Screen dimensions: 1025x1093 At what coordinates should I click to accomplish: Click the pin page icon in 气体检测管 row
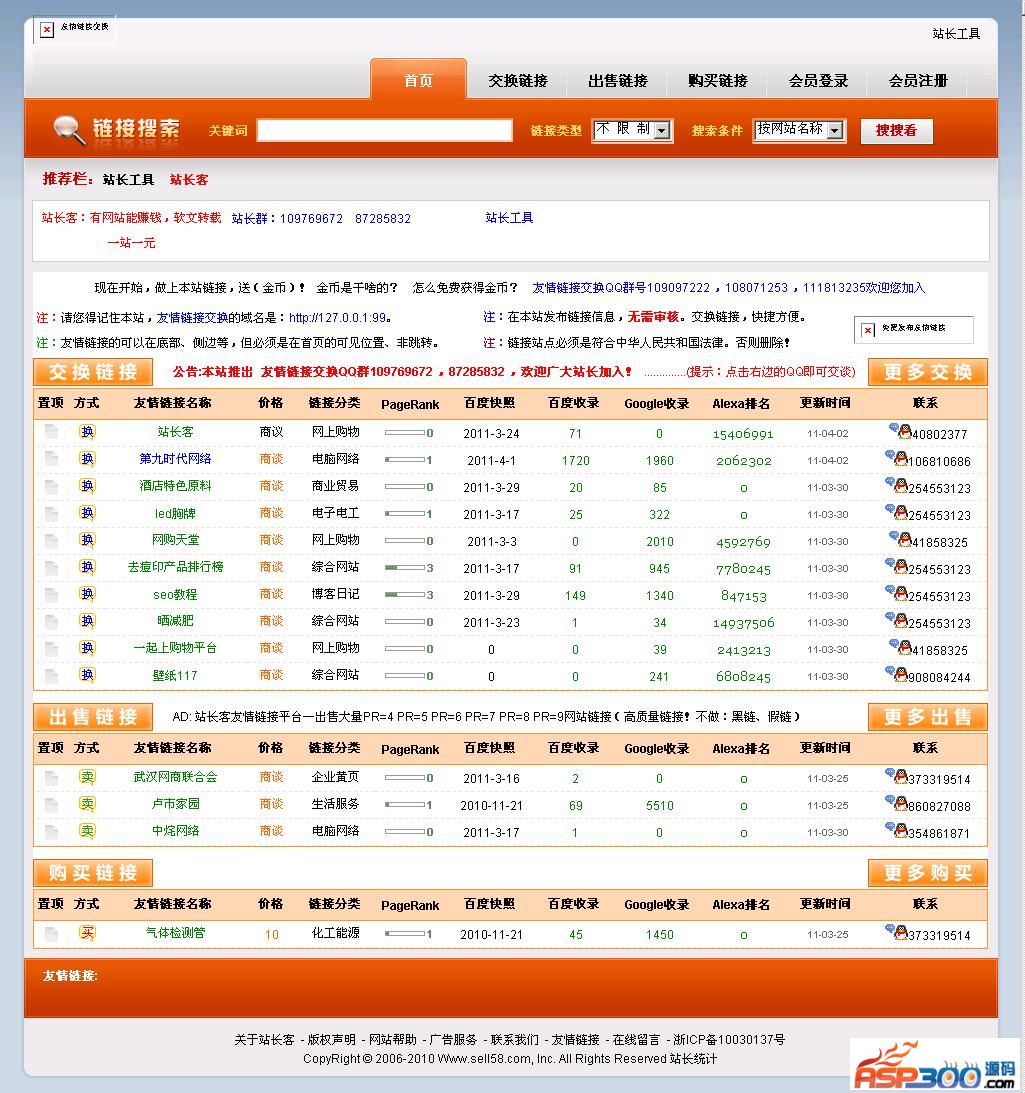[52, 933]
